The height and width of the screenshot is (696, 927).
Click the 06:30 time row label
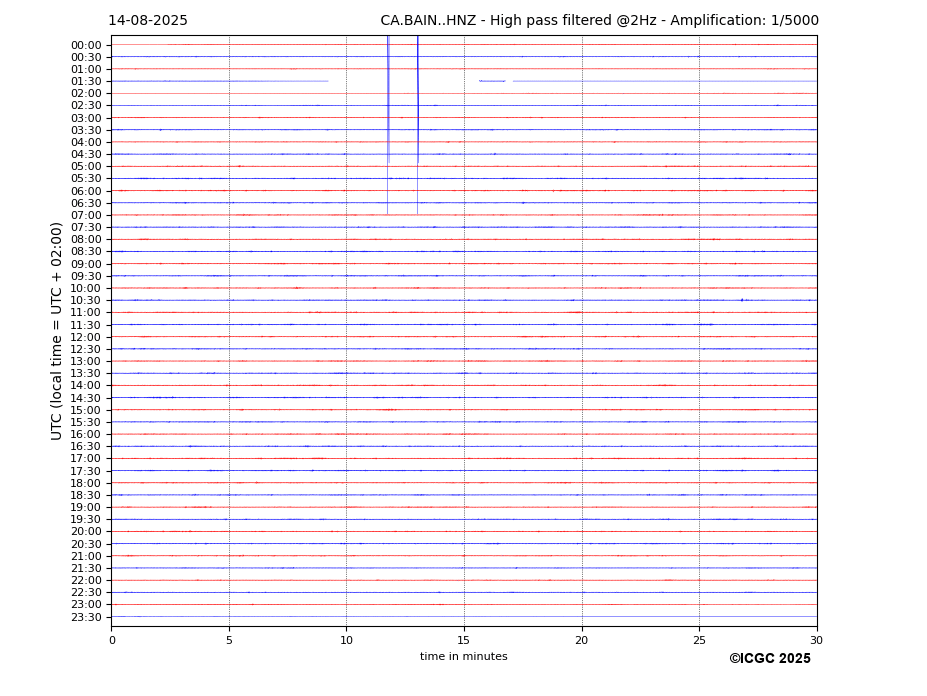[86, 203]
